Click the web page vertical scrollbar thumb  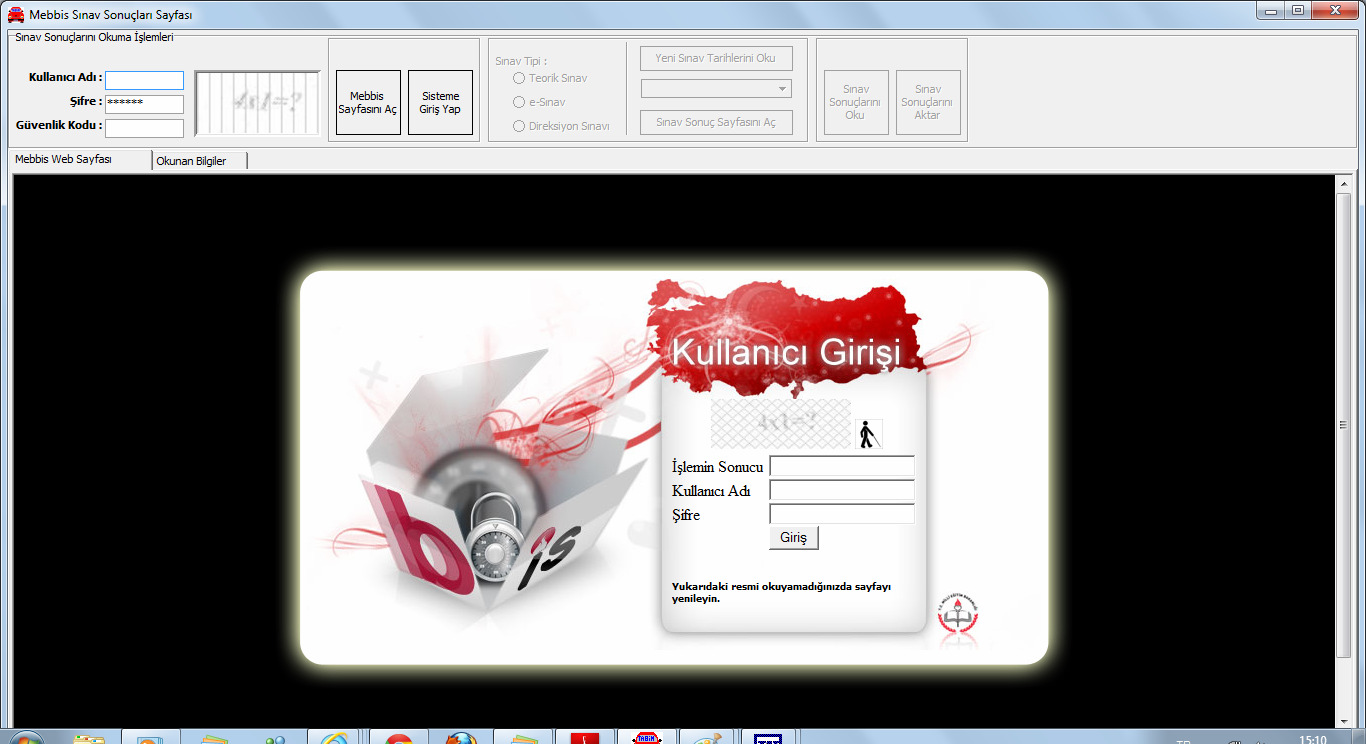tap(1343, 424)
